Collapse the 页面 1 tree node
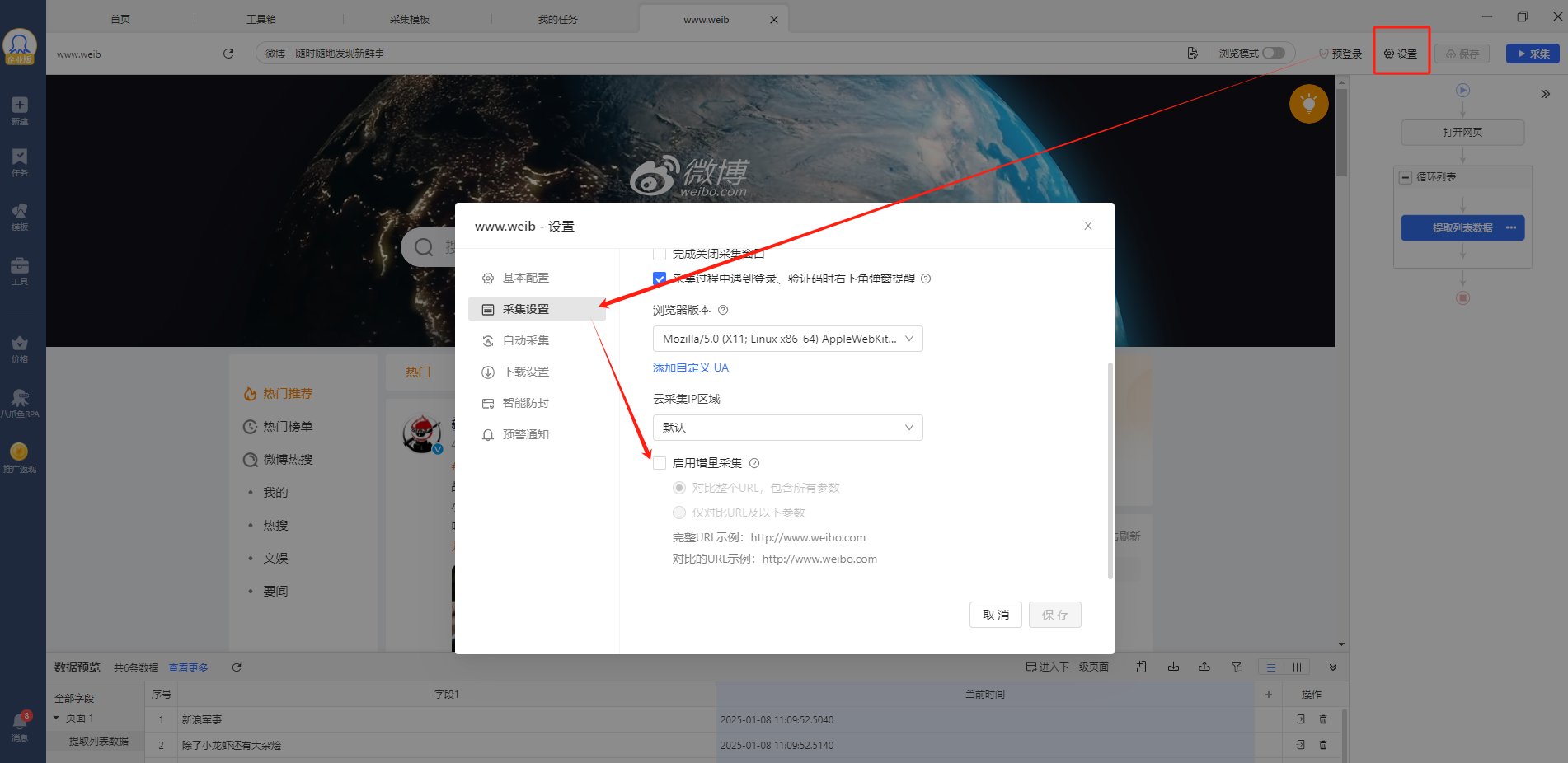Screen dimensions: 1568x763 (56, 718)
